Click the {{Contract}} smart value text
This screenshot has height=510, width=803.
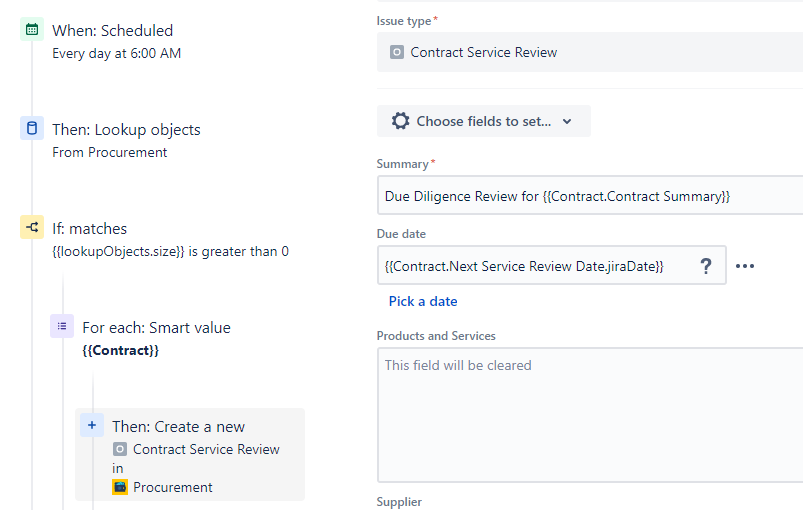tap(120, 350)
